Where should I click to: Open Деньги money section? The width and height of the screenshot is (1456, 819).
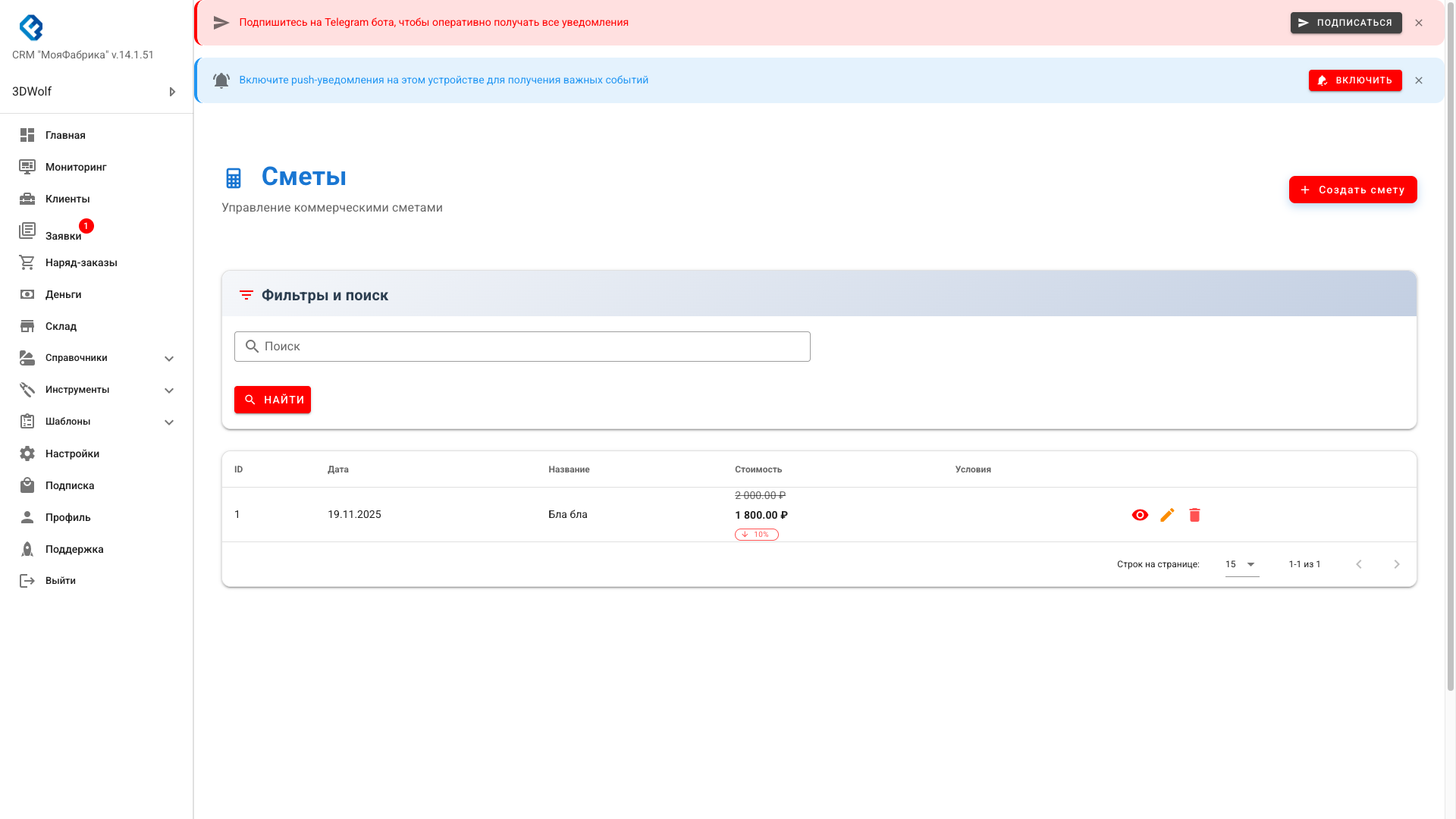pyautogui.click(x=63, y=294)
